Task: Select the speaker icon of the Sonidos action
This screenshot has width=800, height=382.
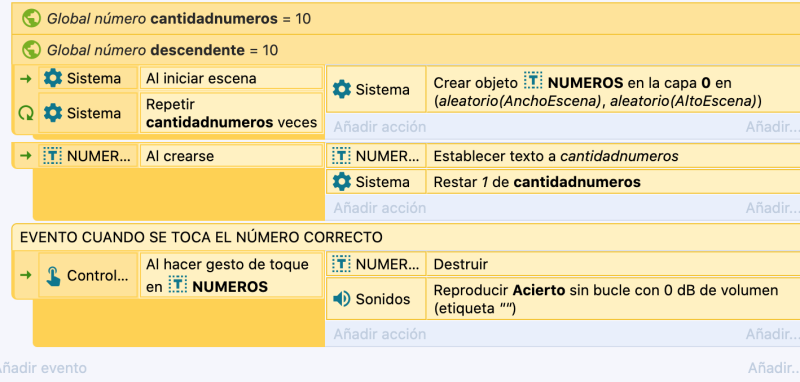Action: (341, 299)
